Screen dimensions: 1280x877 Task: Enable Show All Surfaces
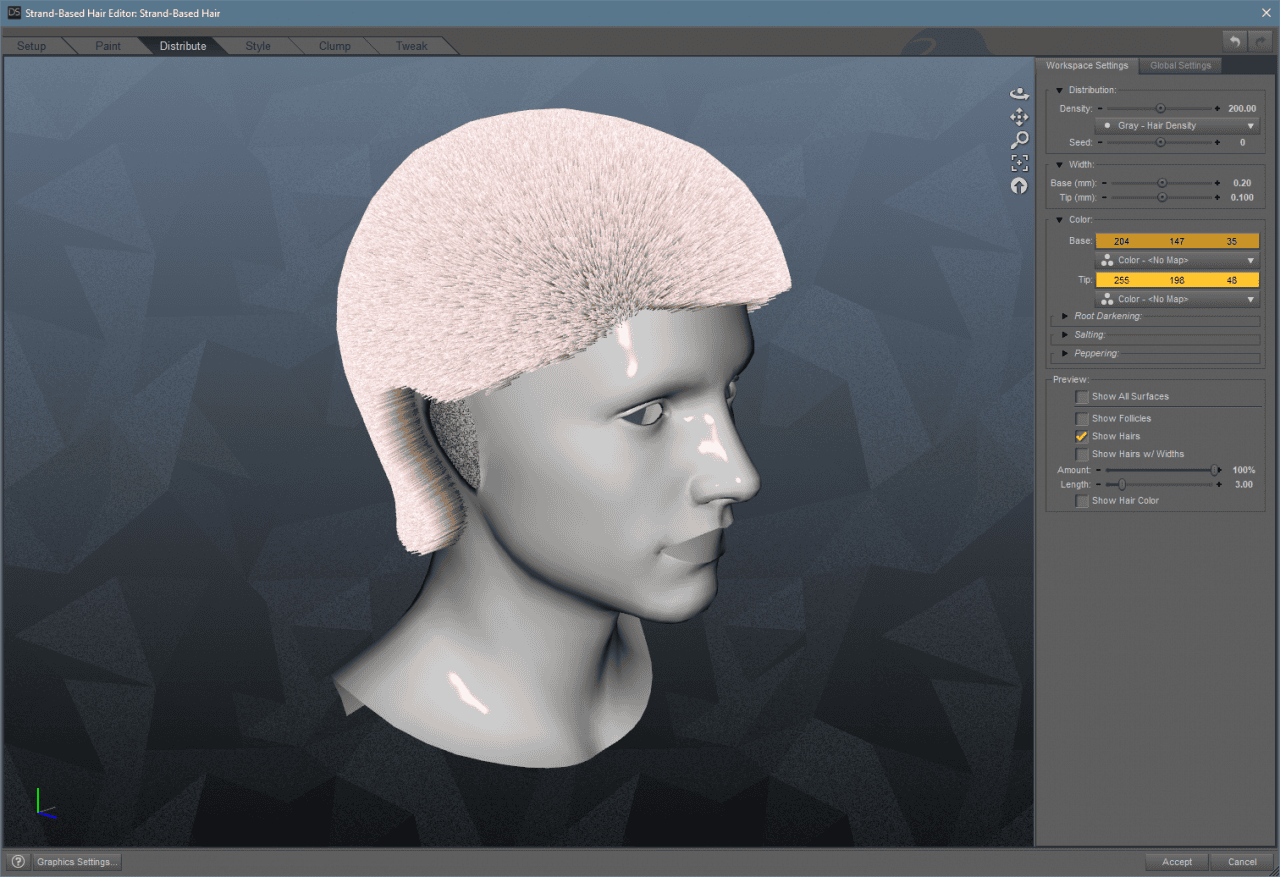click(1082, 397)
